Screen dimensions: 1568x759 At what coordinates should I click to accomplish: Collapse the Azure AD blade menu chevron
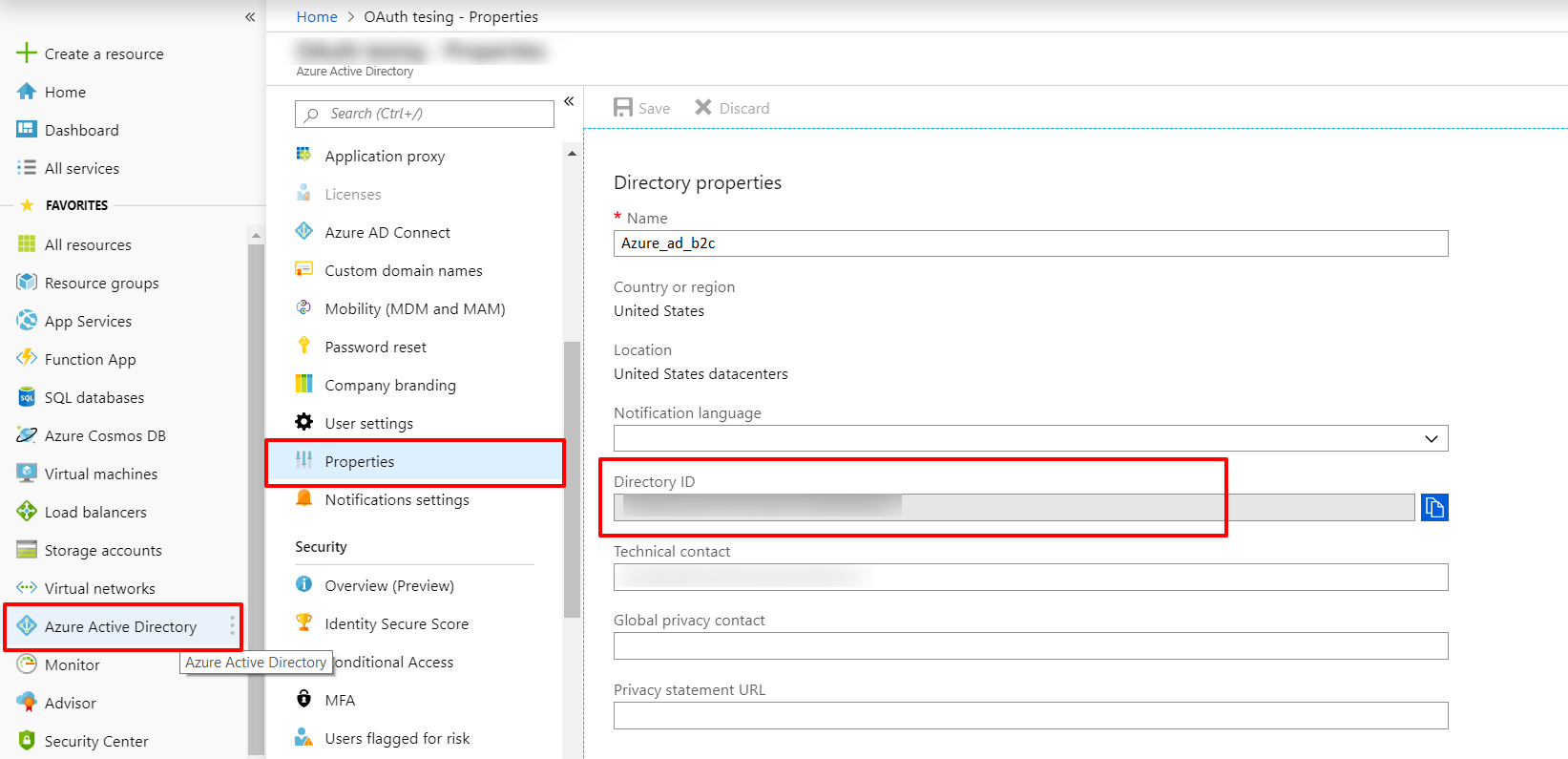[569, 101]
